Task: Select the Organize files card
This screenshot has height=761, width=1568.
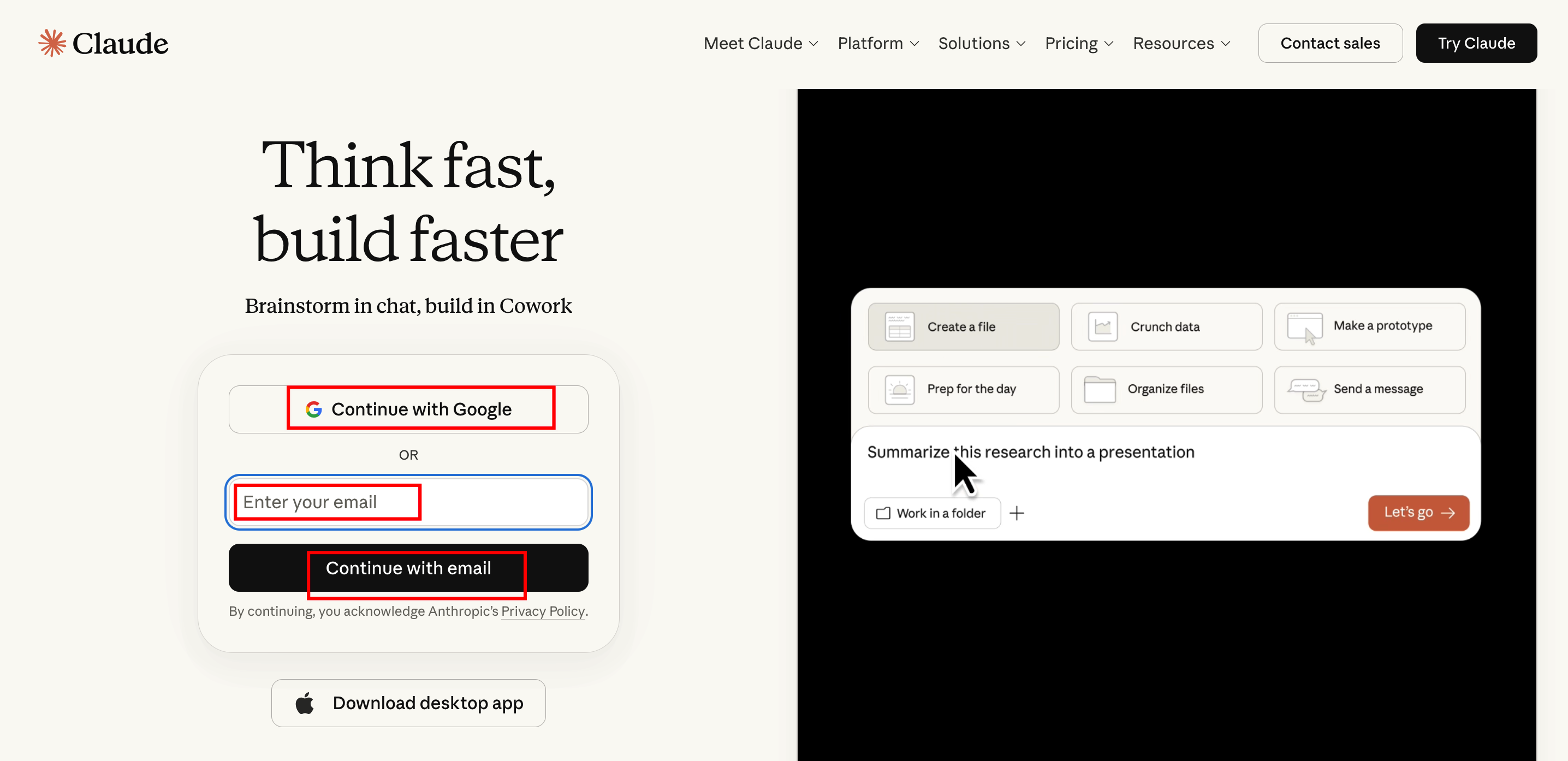Action: click(1166, 390)
